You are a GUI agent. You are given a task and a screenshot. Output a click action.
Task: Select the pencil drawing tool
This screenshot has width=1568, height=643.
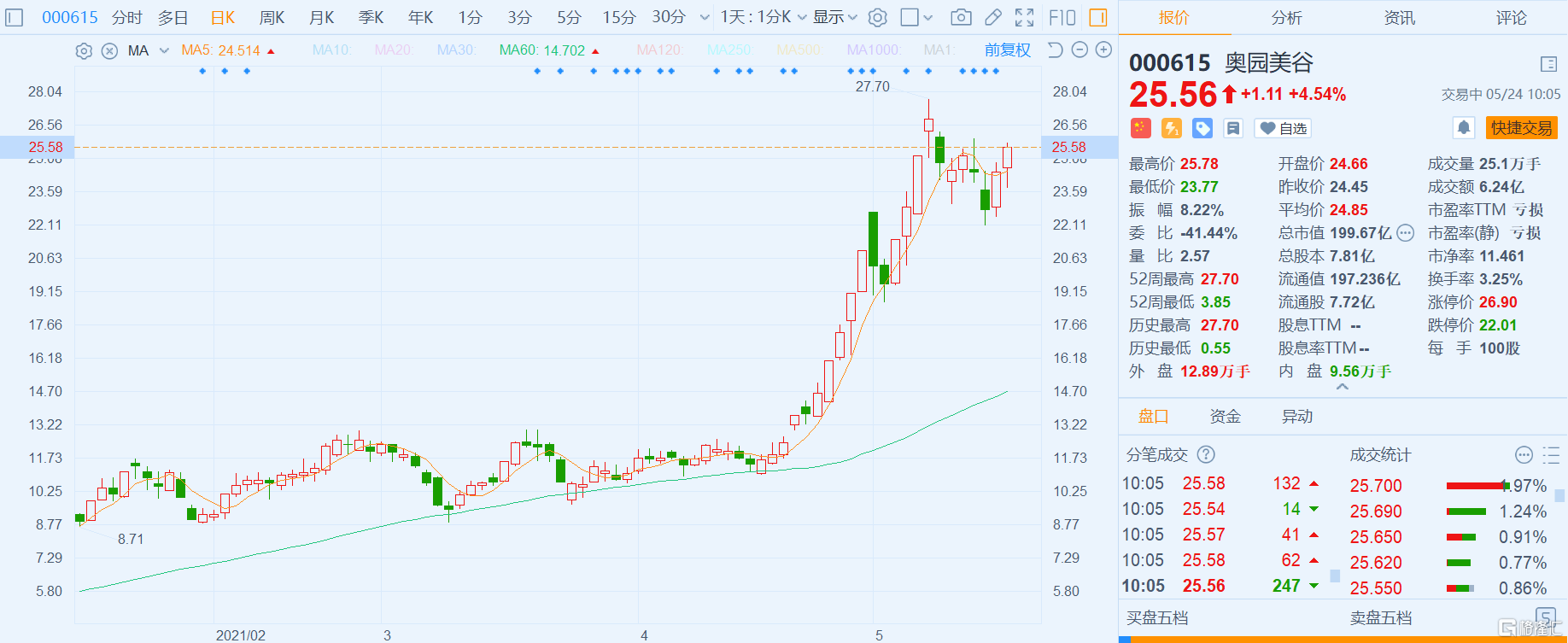[993, 17]
